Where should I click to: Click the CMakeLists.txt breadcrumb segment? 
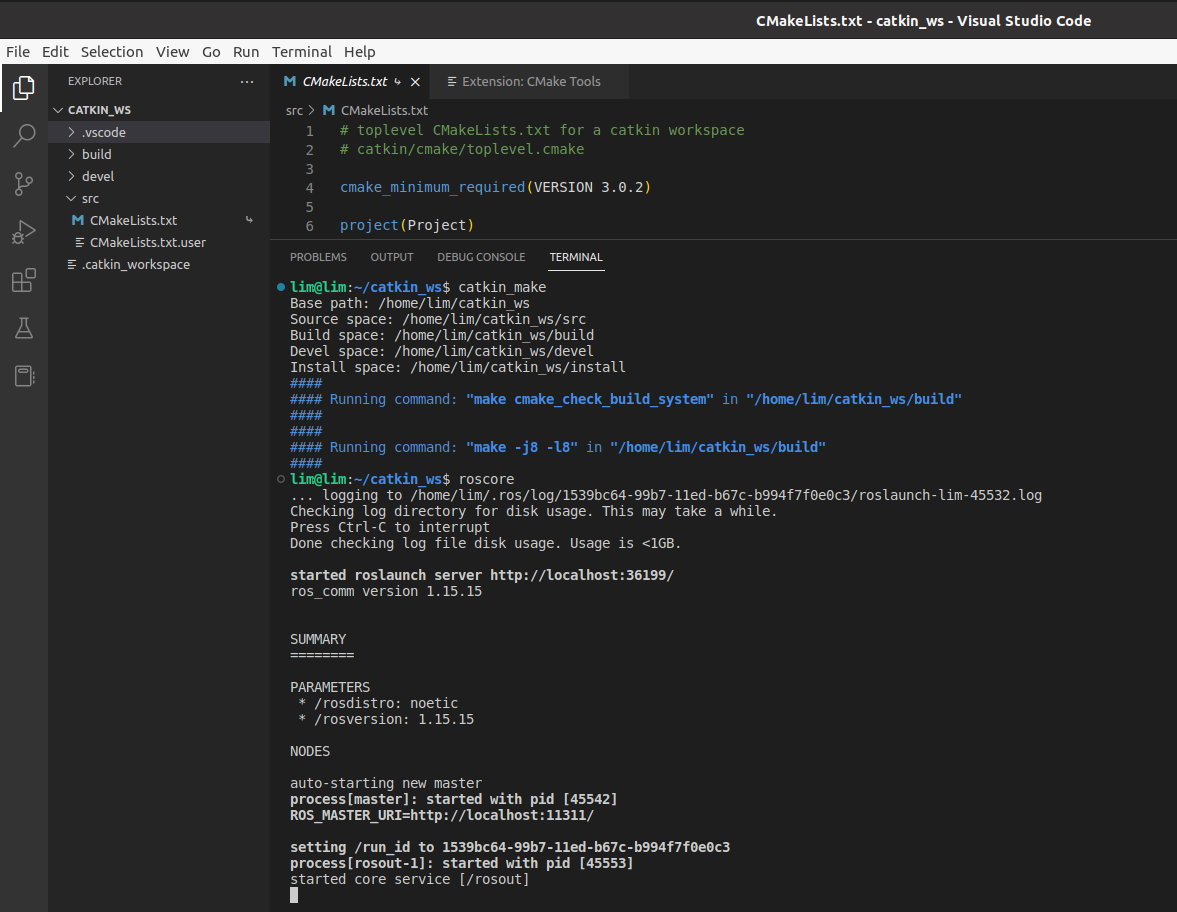click(384, 110)
